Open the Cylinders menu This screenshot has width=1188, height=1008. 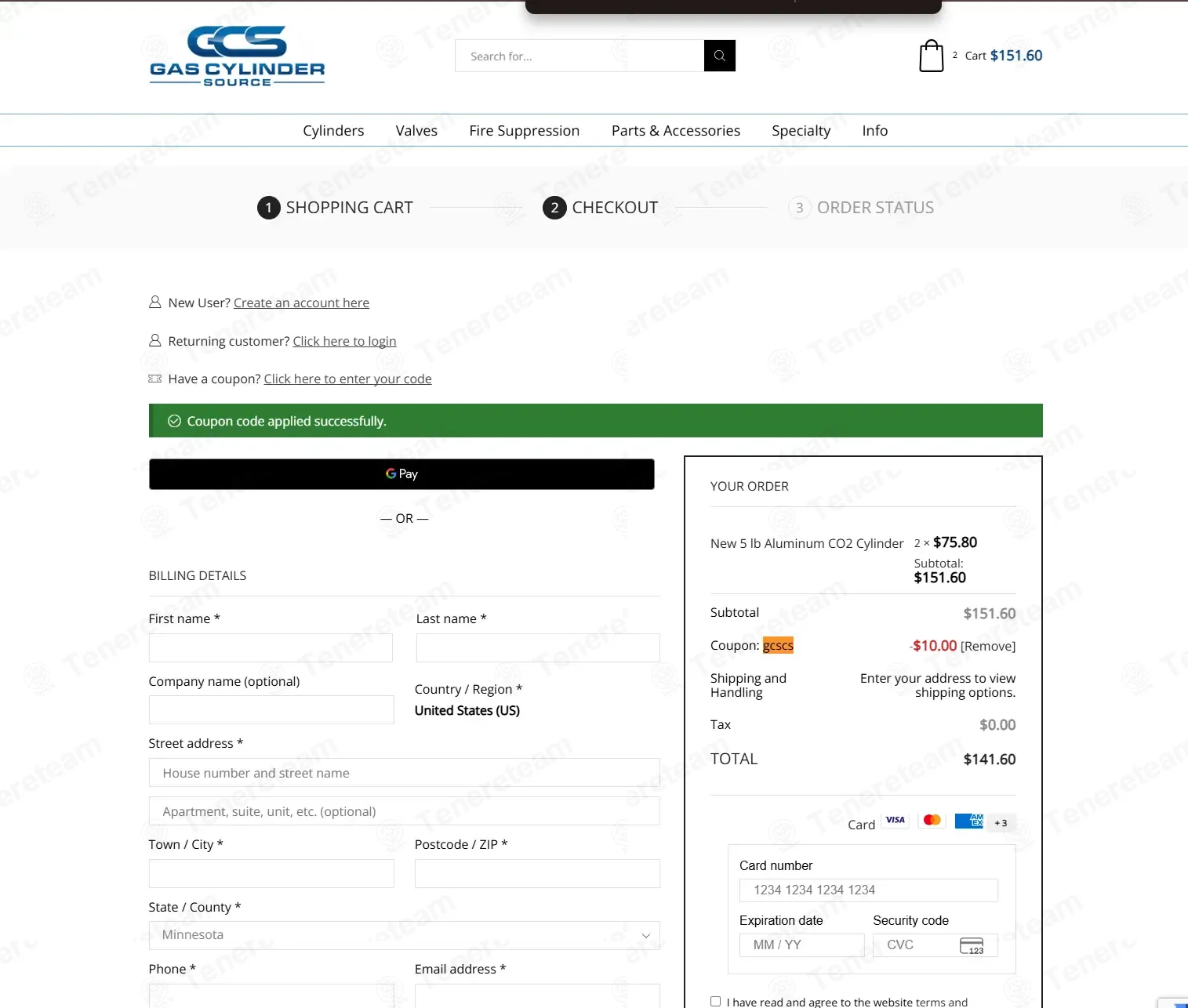[x=333, y=131]
